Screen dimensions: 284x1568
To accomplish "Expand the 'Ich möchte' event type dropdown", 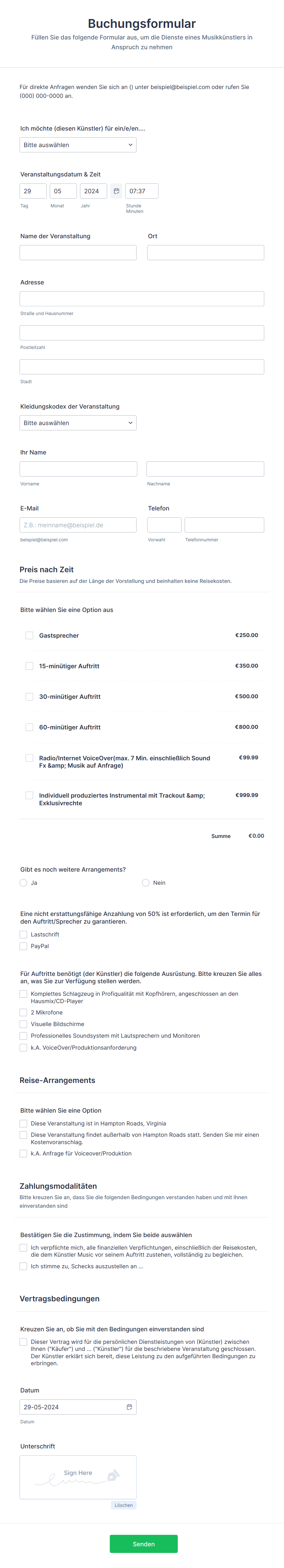I will (78, 145).
